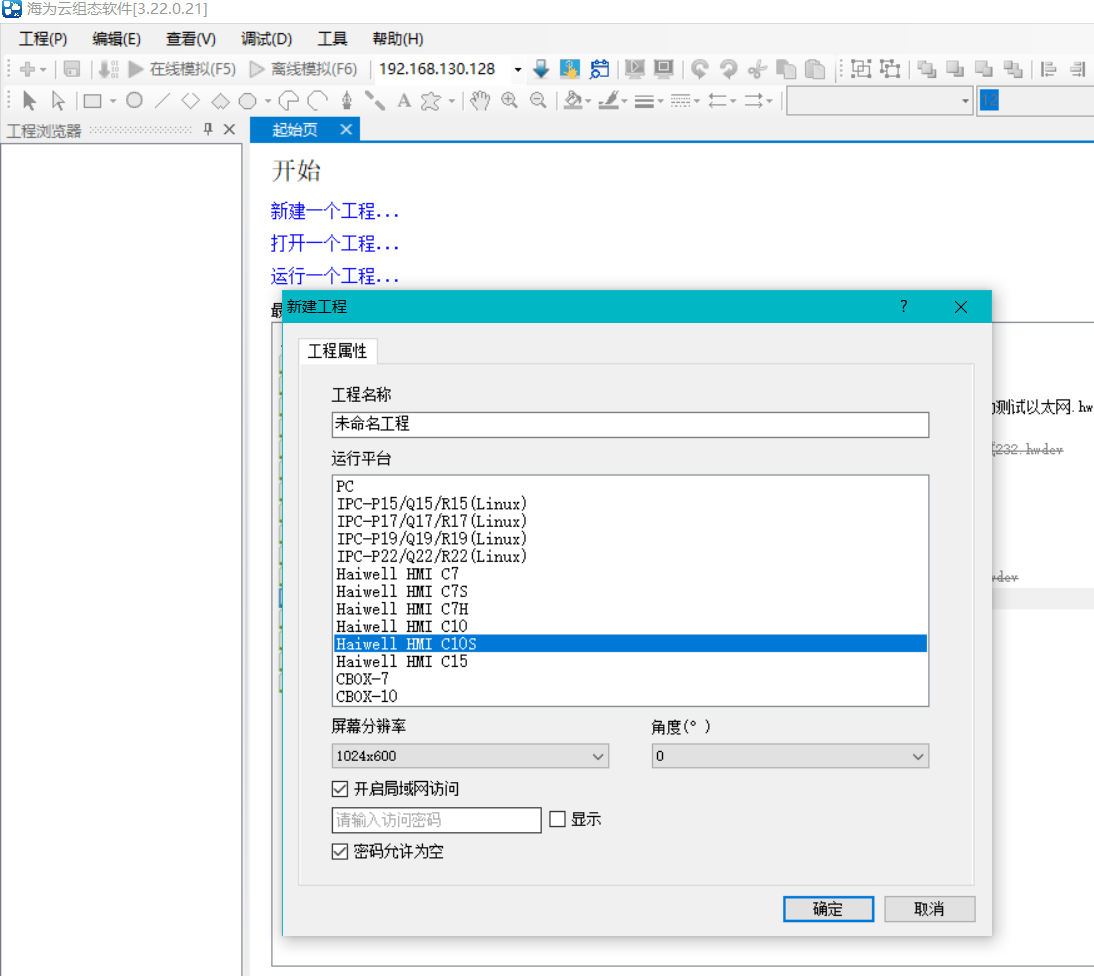Click the touch-hand device icon in toolbar

click(569, 69)
